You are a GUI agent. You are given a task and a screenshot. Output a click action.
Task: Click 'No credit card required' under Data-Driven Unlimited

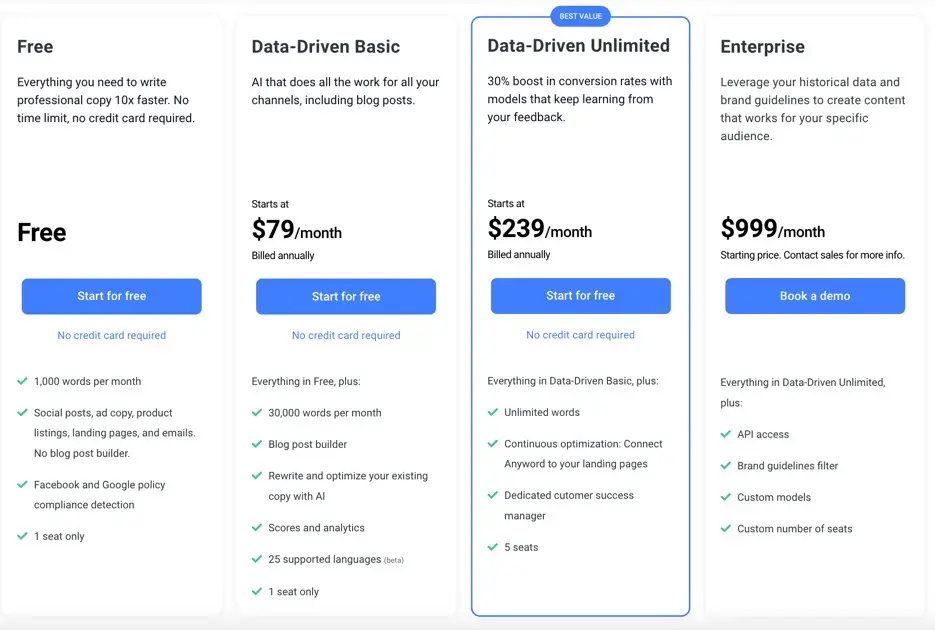pos(580,334)
